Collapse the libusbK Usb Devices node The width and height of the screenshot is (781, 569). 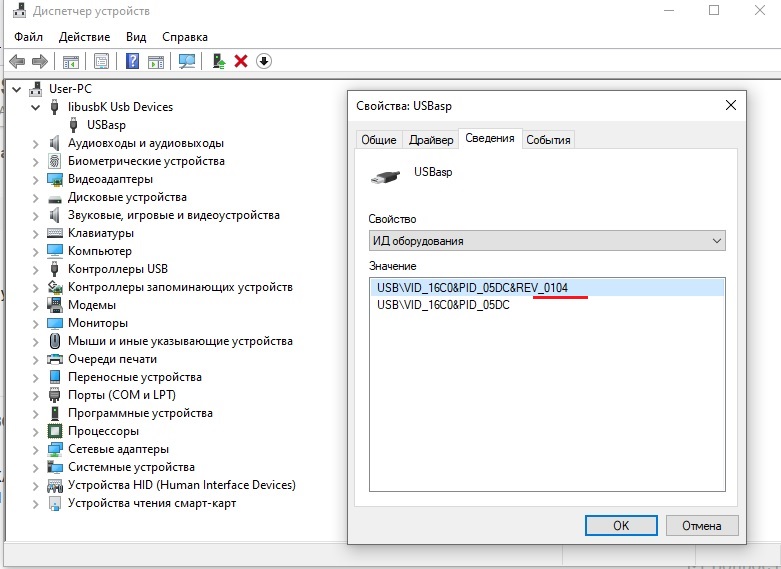(x=36, y=107)
